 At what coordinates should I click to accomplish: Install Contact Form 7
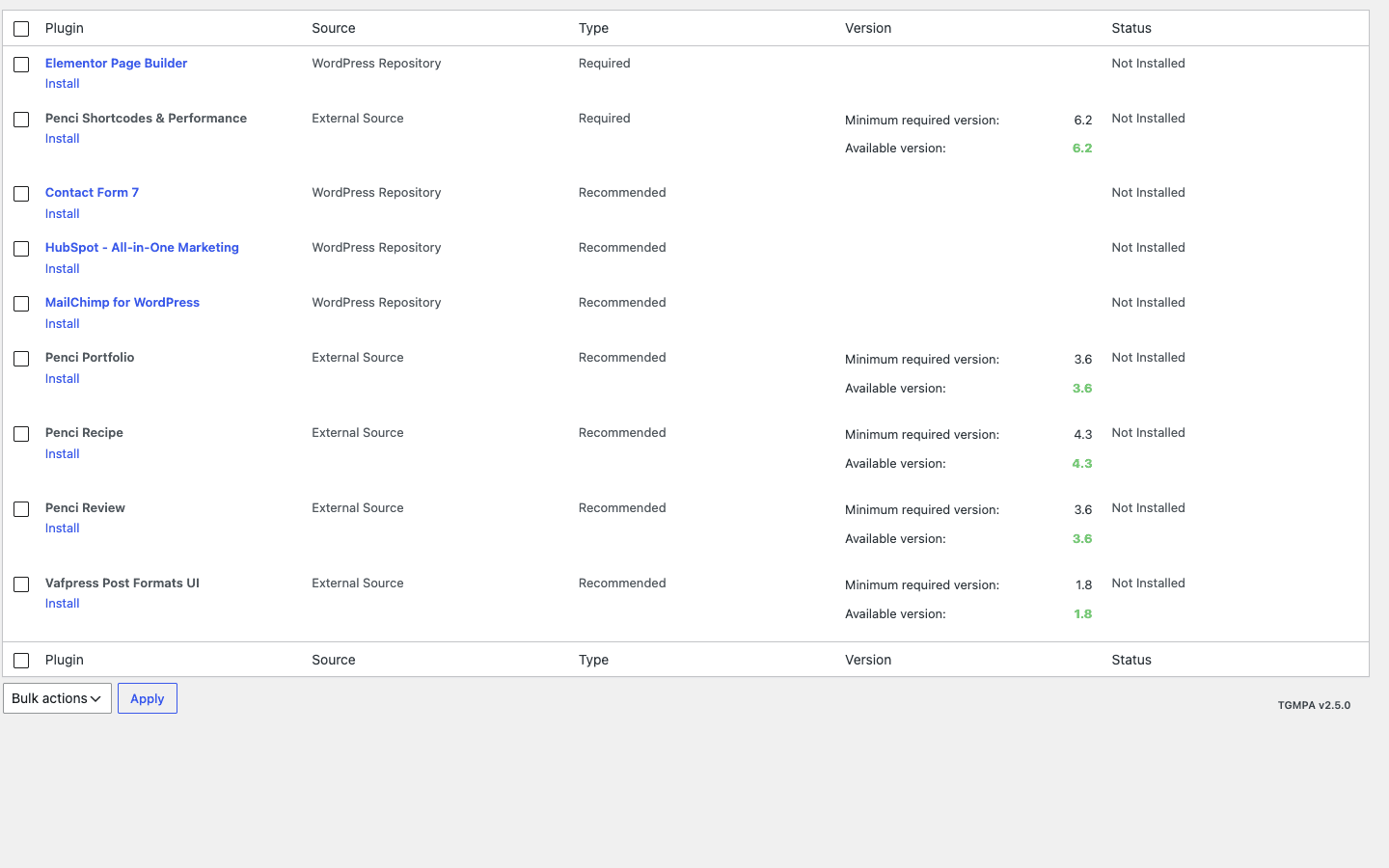tap(62, 214)
